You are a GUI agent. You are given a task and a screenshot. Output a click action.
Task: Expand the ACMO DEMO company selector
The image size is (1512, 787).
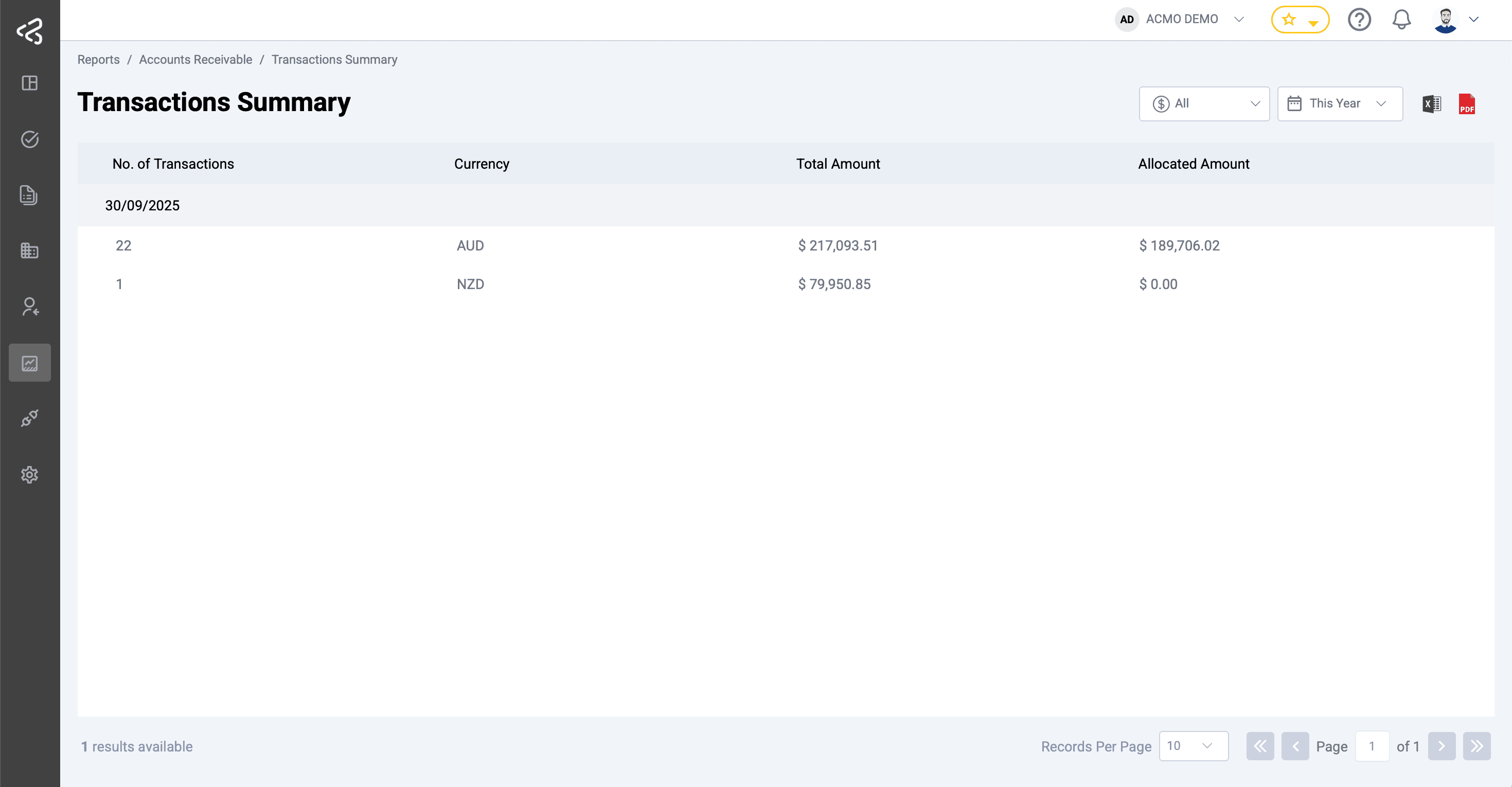[1238, 20]
